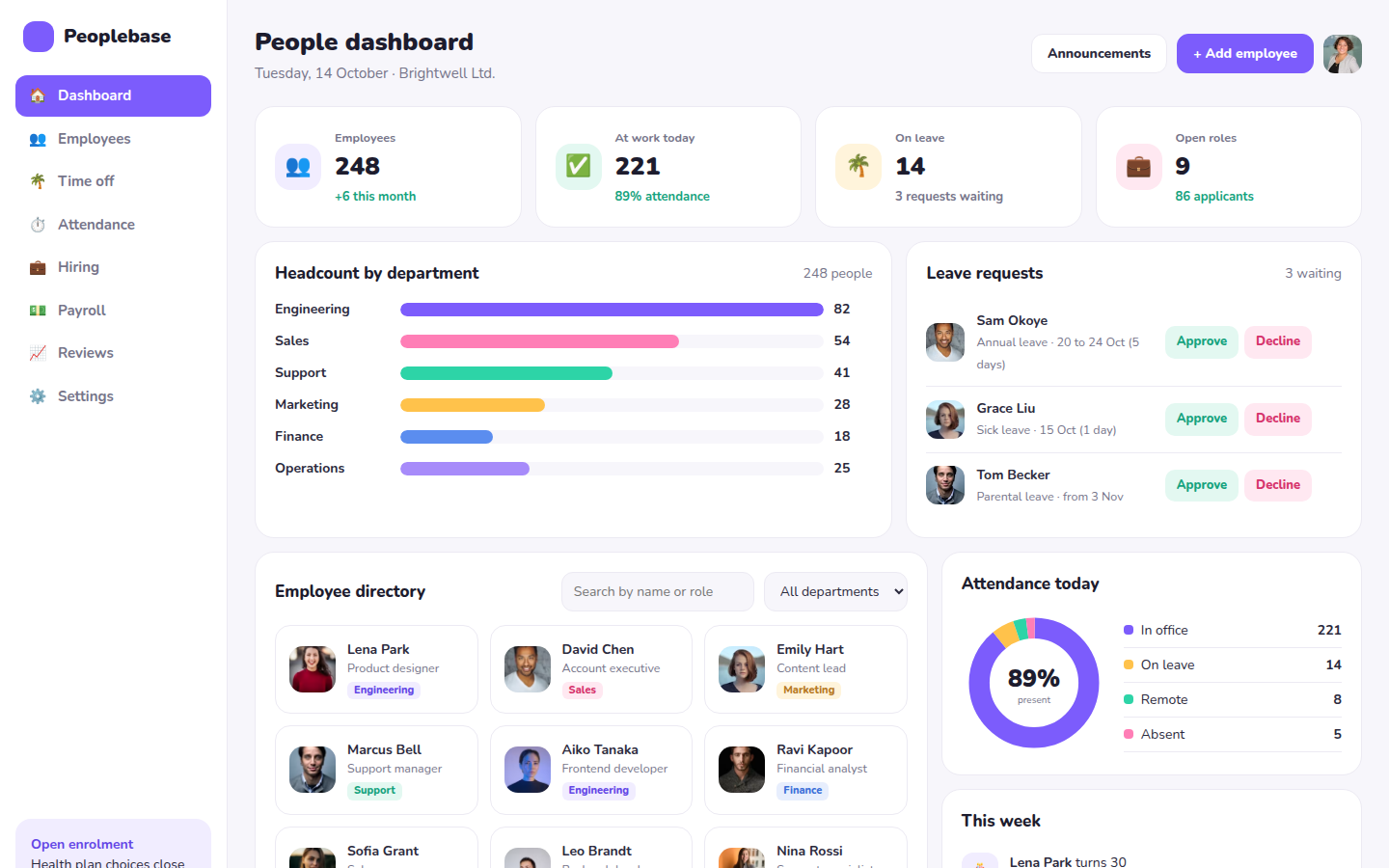Click David Chen's photo in the directory
1389x868 pixels.
pos(528,669)
